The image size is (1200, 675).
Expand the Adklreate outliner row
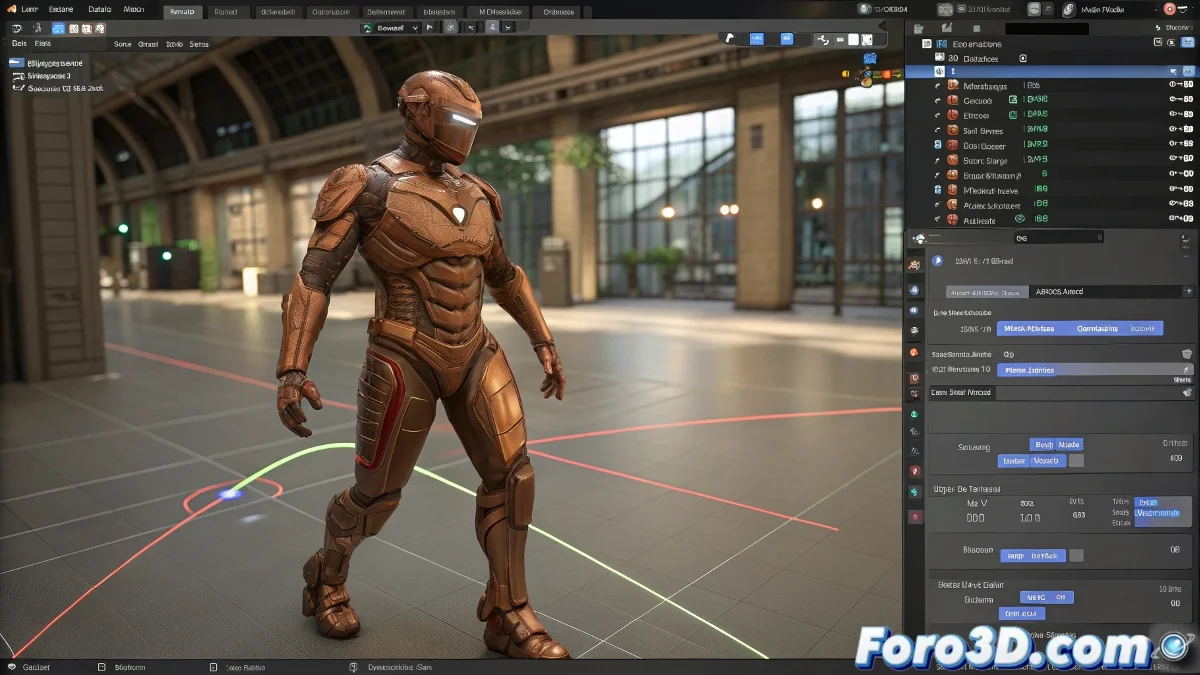pos(938,220)
